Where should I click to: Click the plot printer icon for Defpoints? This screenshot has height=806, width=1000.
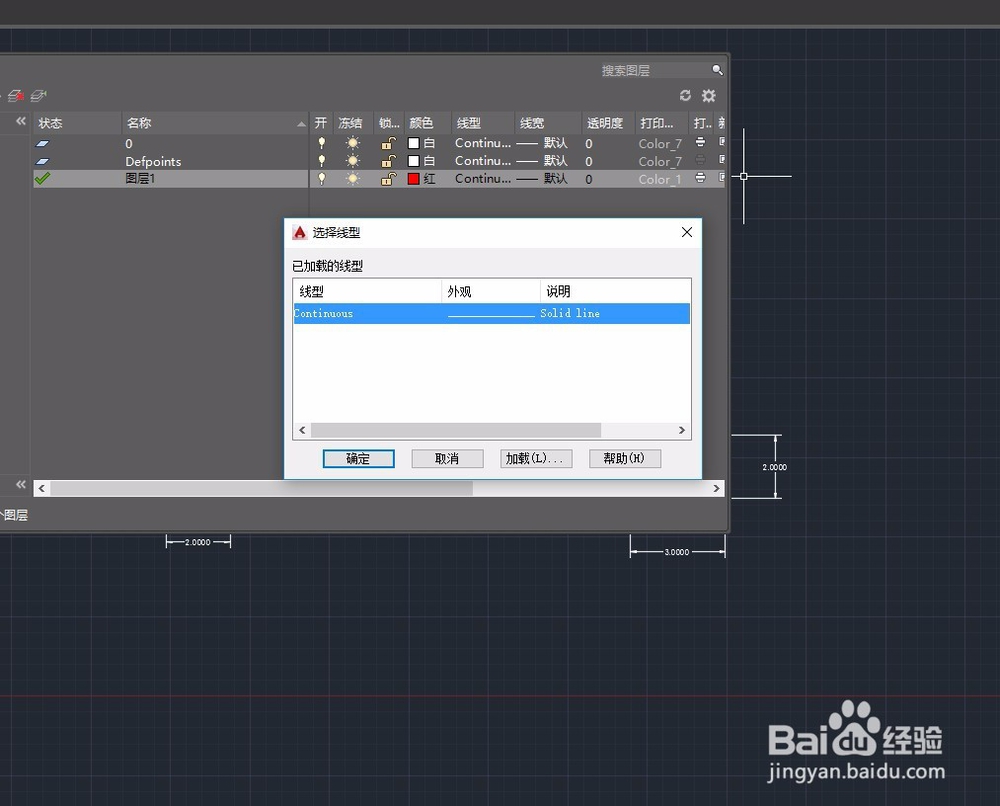coord(700,161)
